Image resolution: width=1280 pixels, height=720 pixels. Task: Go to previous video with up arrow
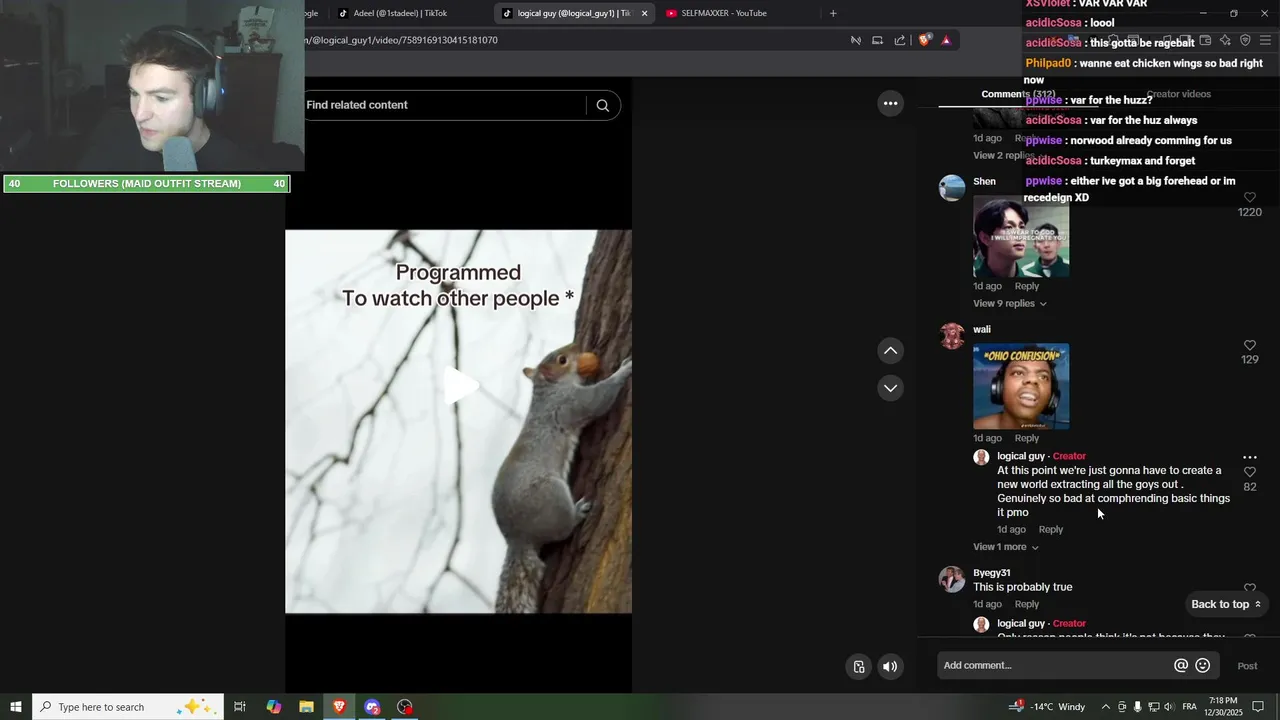point(890,350)
